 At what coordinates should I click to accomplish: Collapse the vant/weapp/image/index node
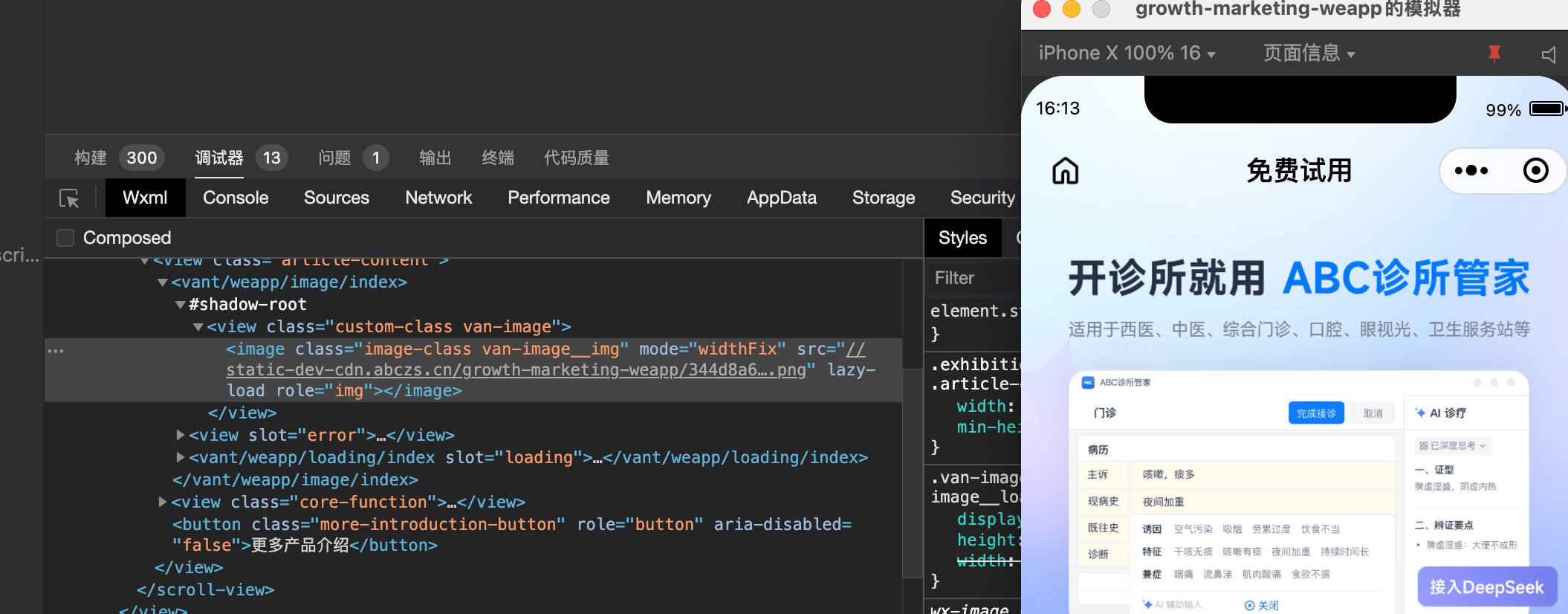163,282
